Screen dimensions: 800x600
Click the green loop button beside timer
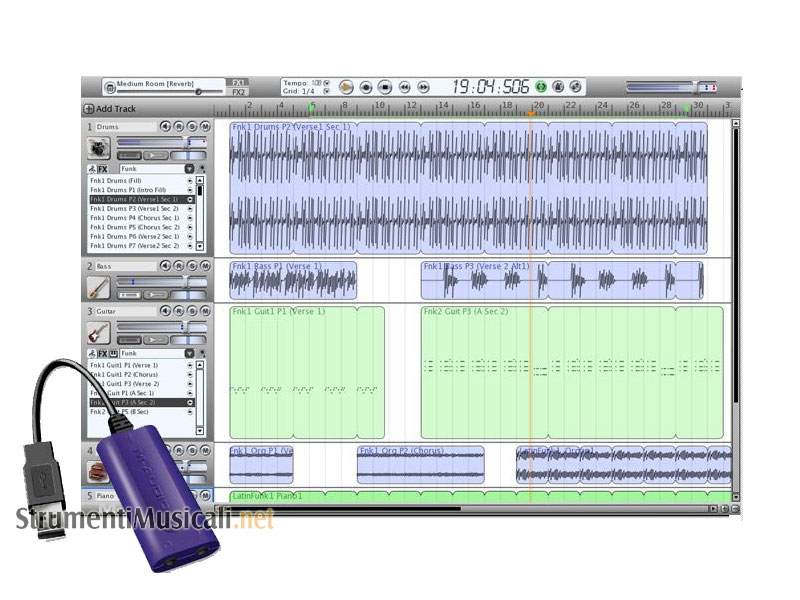click(541, 88)
